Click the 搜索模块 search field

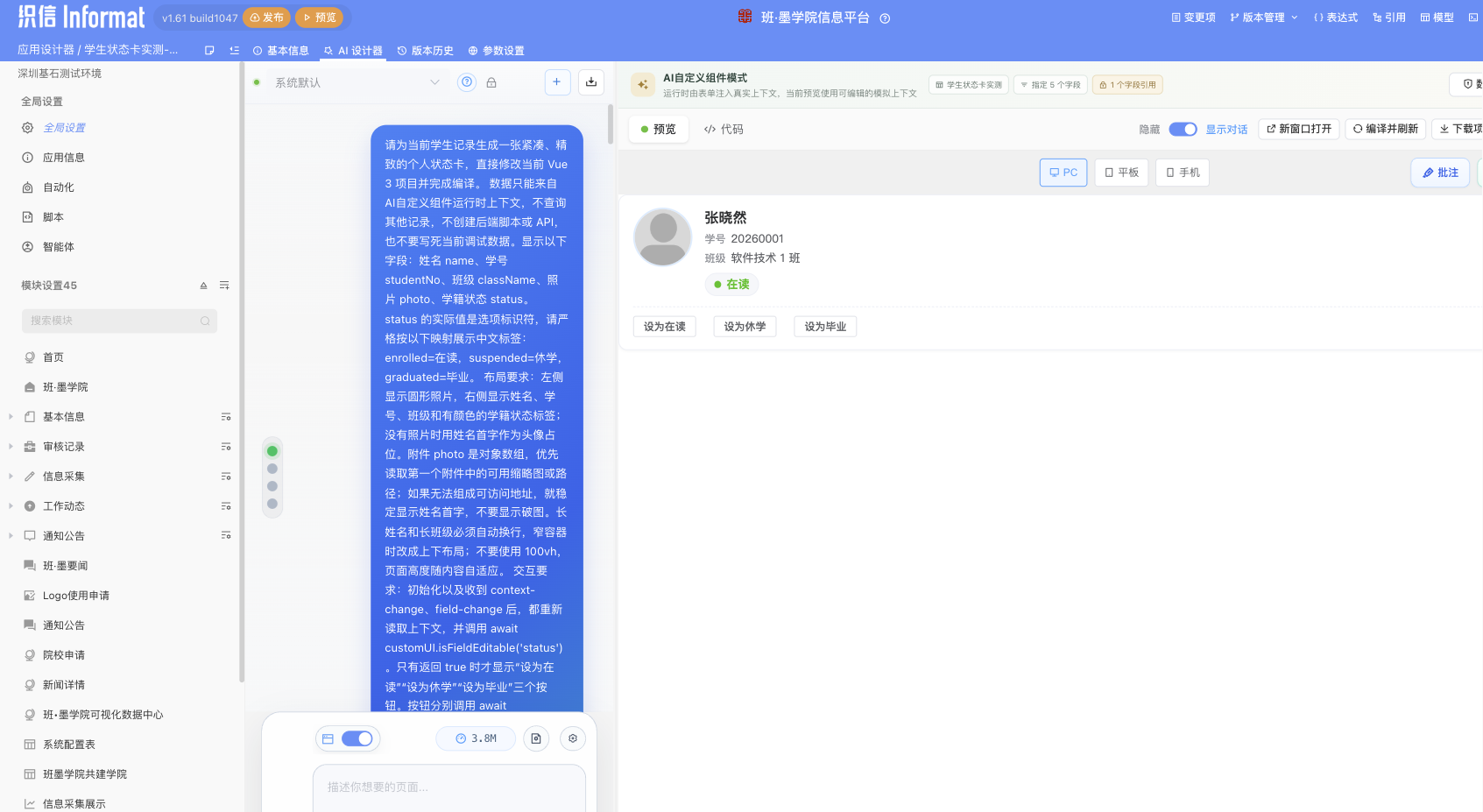(x=119, y=321)
